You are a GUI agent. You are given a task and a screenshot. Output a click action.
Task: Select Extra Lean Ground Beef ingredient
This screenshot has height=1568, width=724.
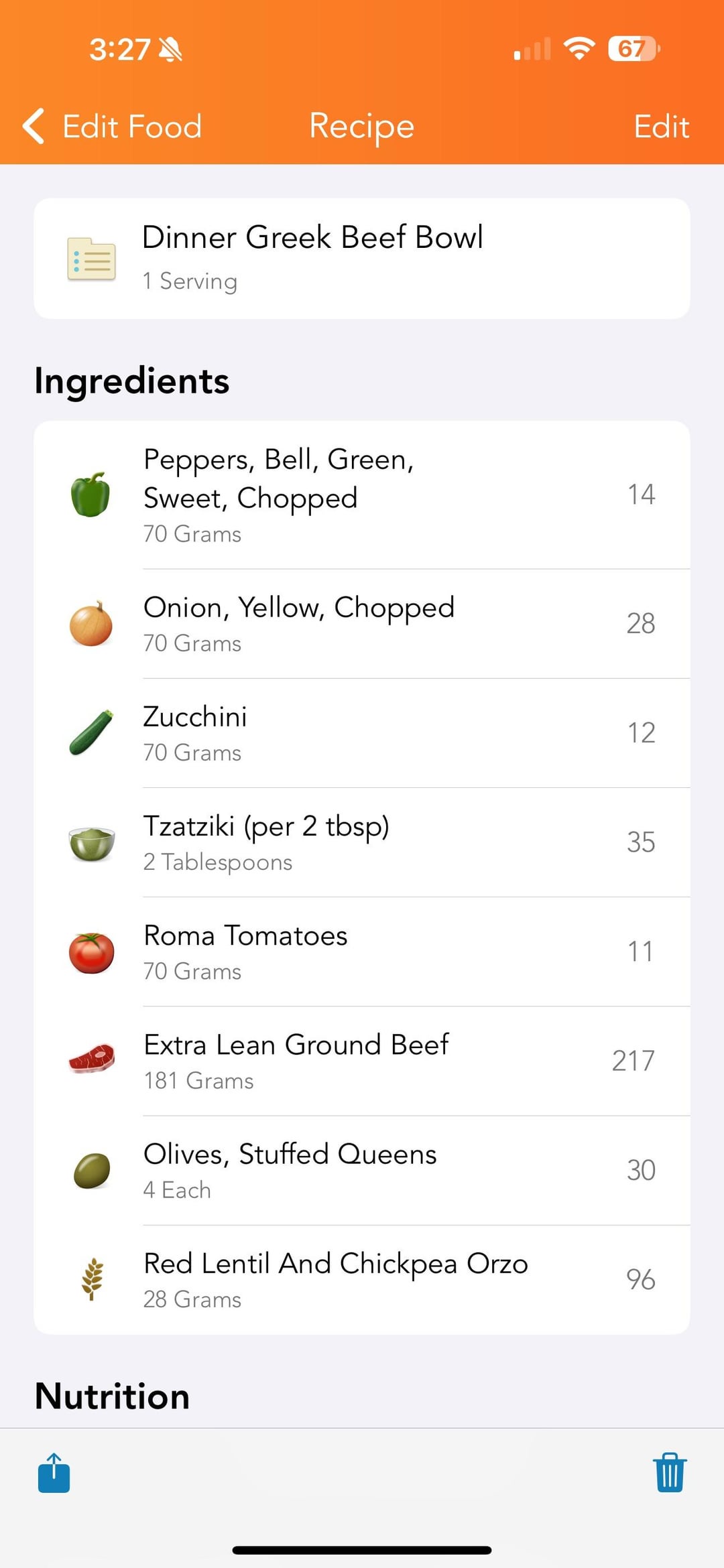click(362, 1061)
